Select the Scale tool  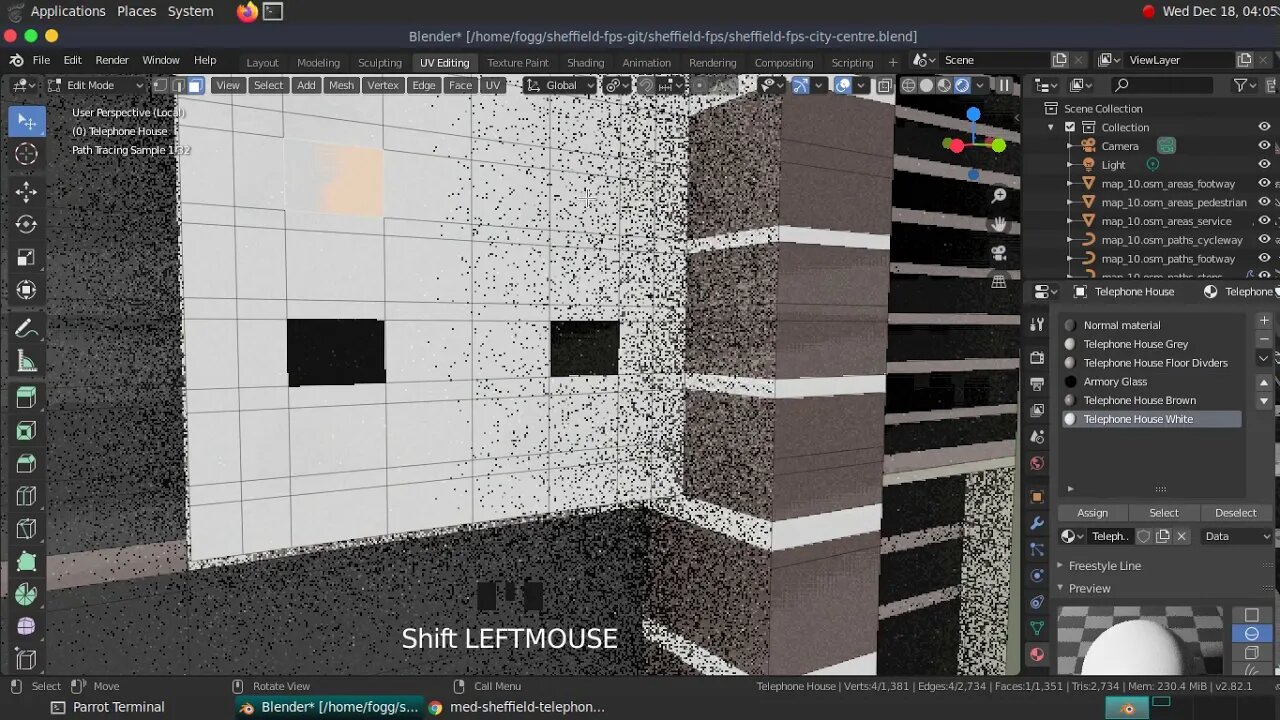[x=27, y=258]
